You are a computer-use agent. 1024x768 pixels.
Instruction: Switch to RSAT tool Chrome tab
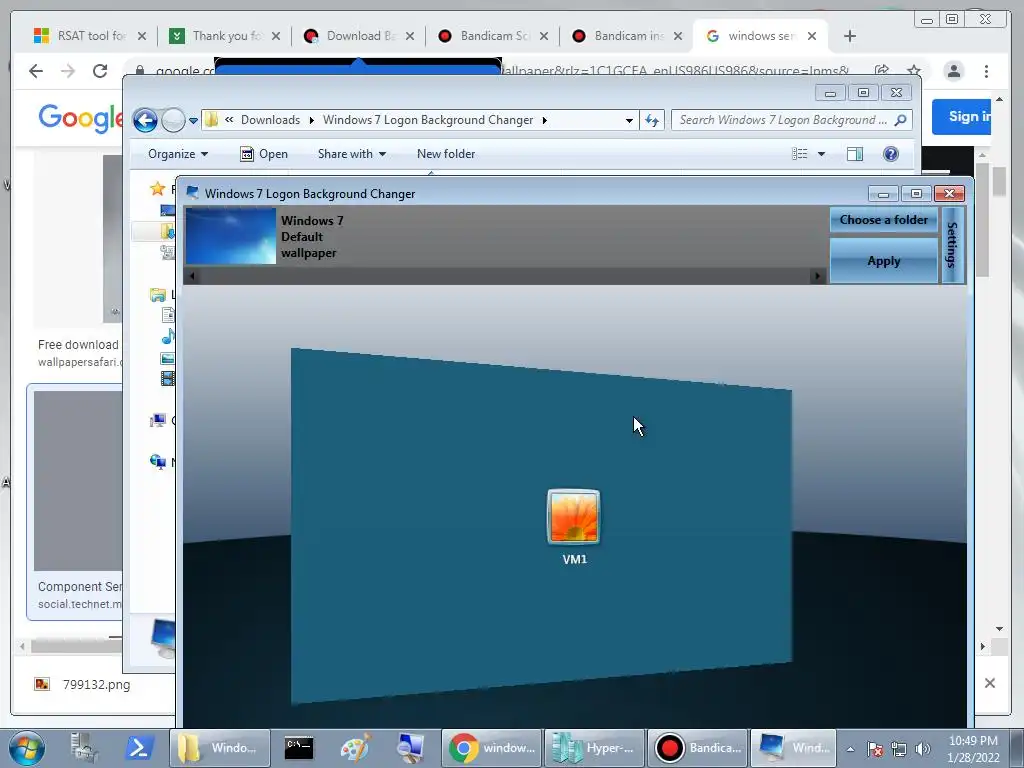(x=90, y=36)
